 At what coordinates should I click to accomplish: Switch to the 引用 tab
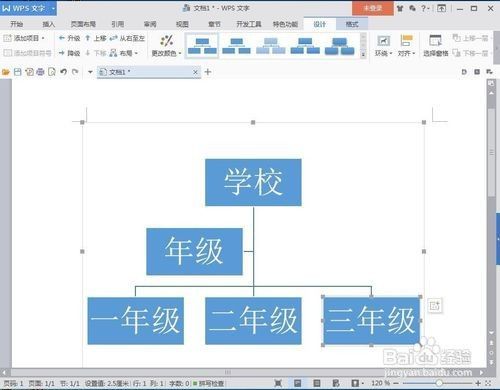pos(118,24)
